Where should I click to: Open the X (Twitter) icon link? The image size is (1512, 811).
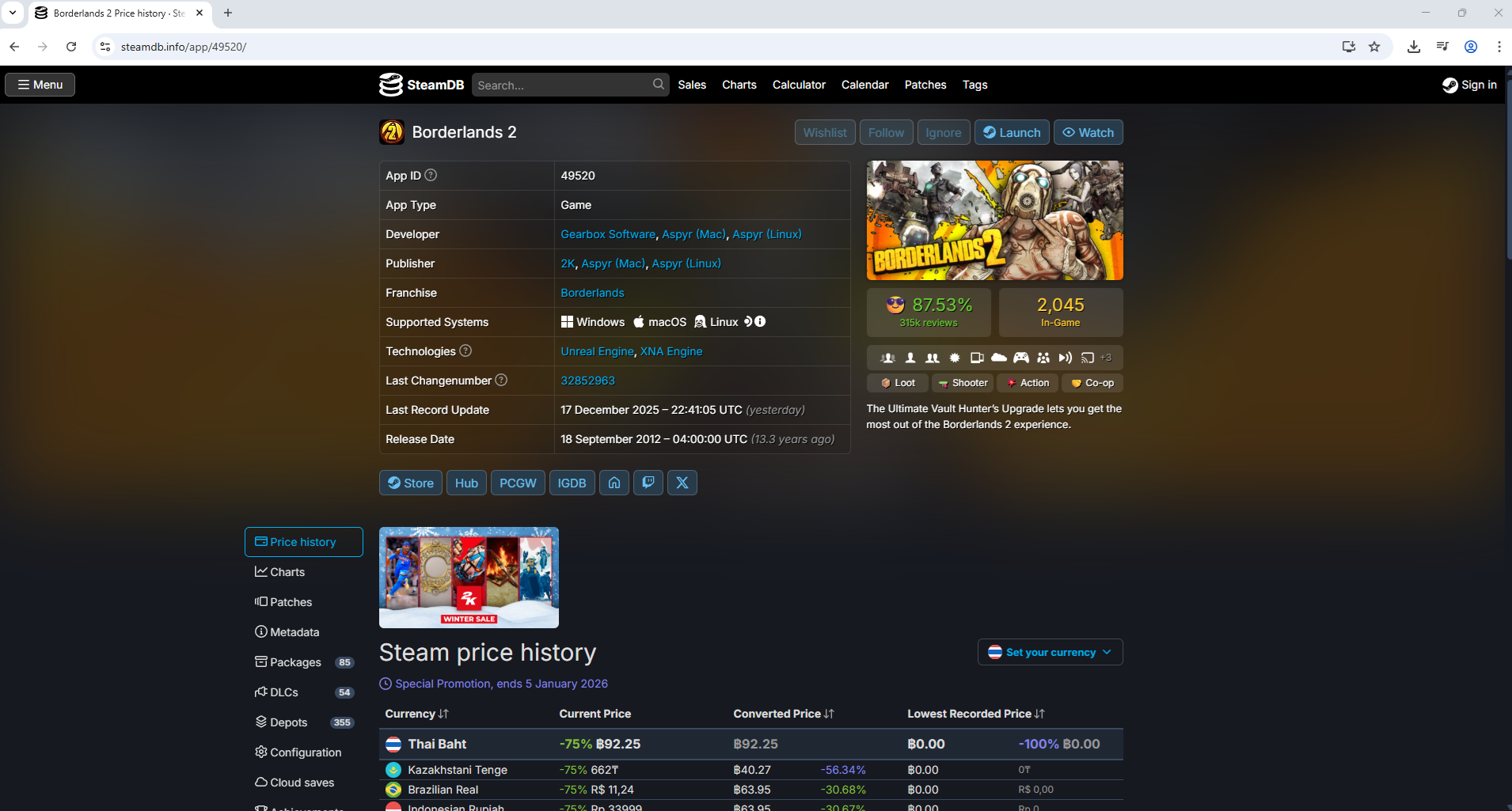point(682,483)
